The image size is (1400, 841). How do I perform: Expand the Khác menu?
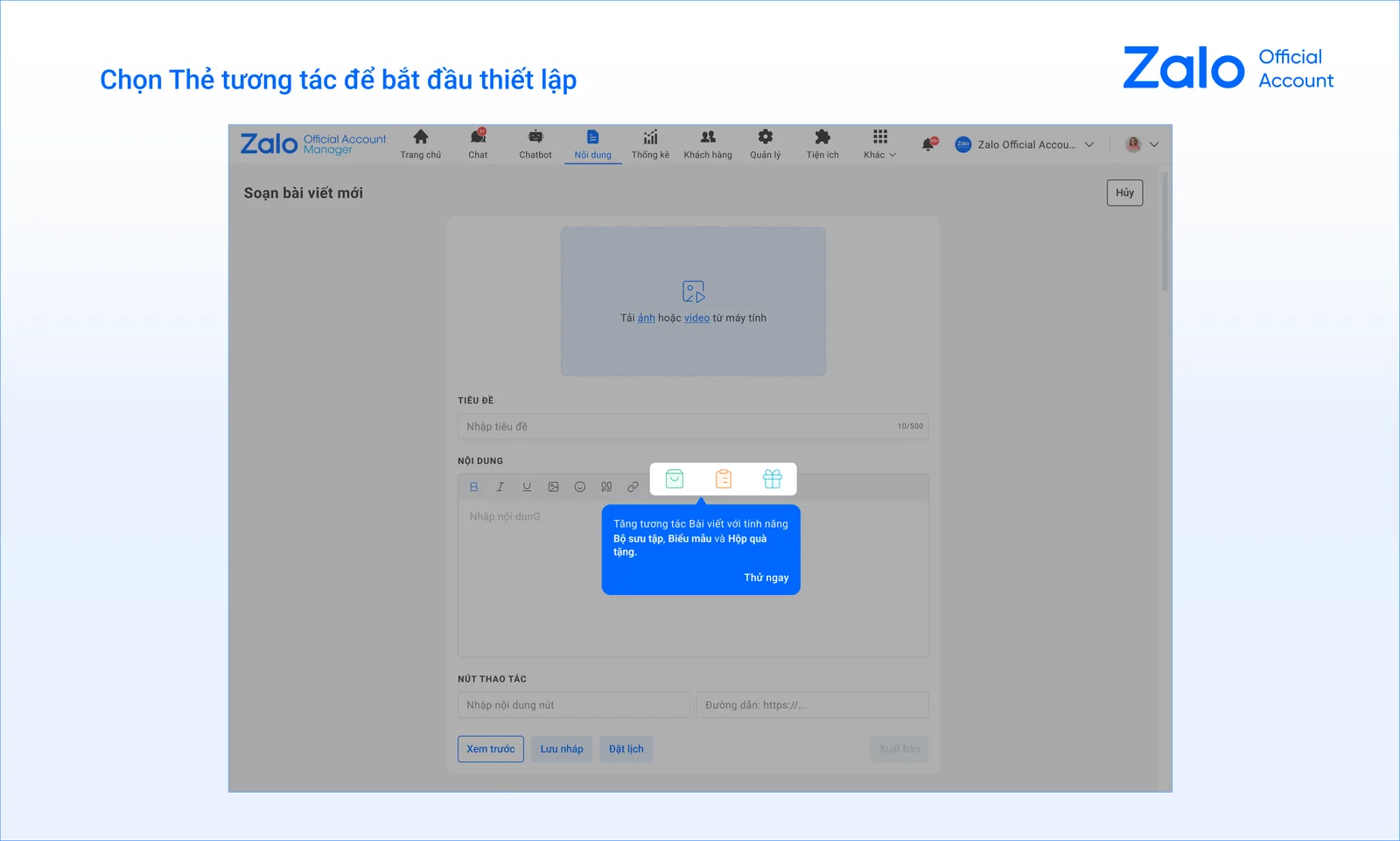(x=880, y=144)
